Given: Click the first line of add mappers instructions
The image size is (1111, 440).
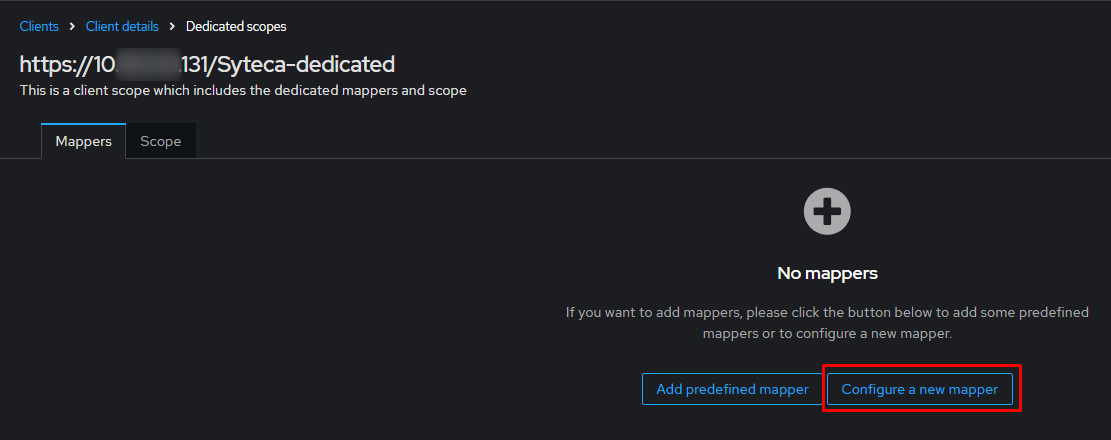Looking at the screenshot, I should (827, 313).
